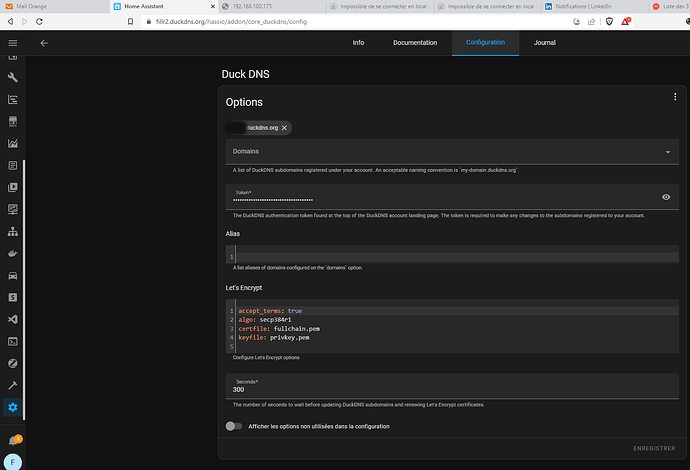
Task: Switch to the Journal tab
Action: pos(545,43)
